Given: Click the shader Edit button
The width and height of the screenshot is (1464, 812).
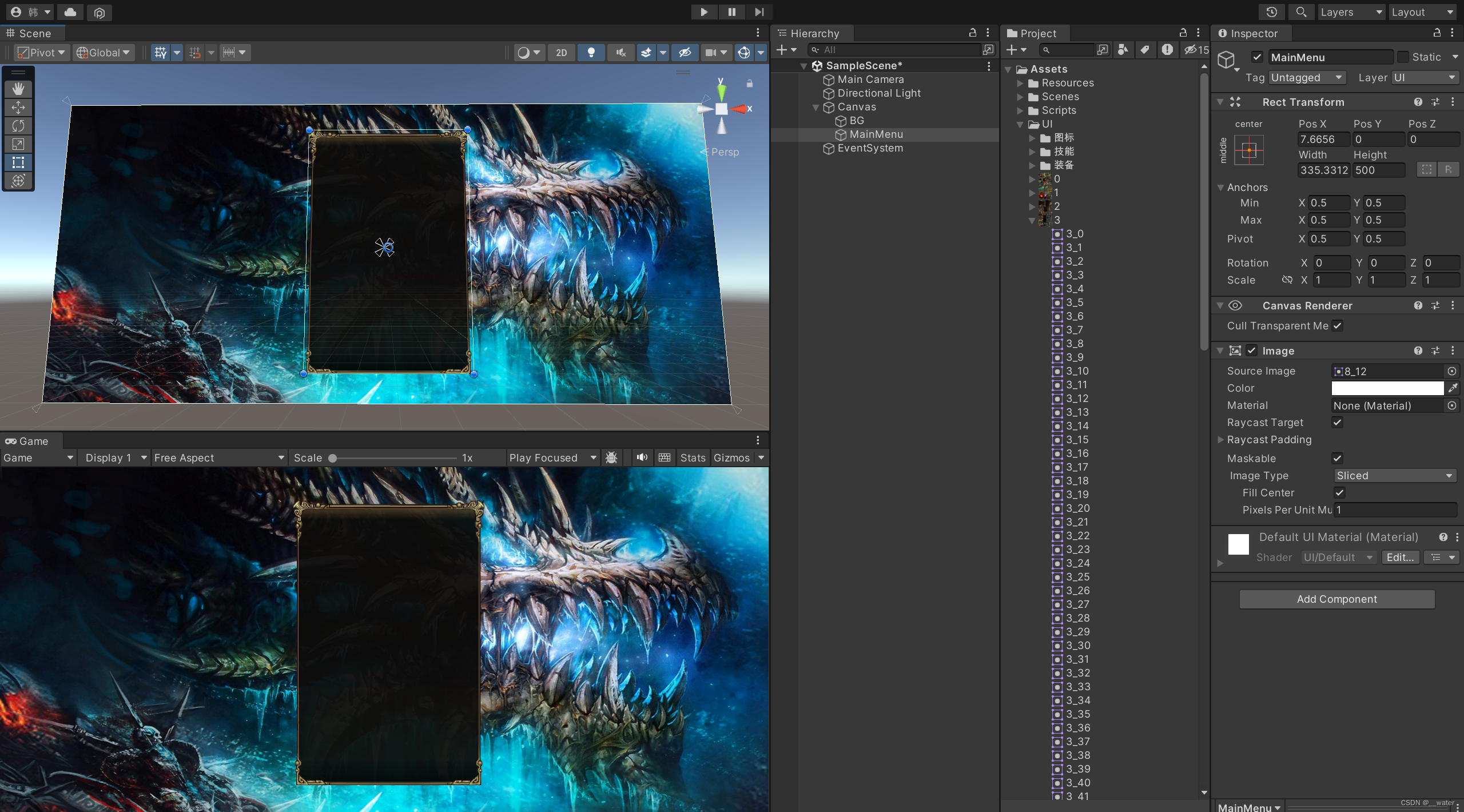Looking at the screenshot, I should (1400, 558).
